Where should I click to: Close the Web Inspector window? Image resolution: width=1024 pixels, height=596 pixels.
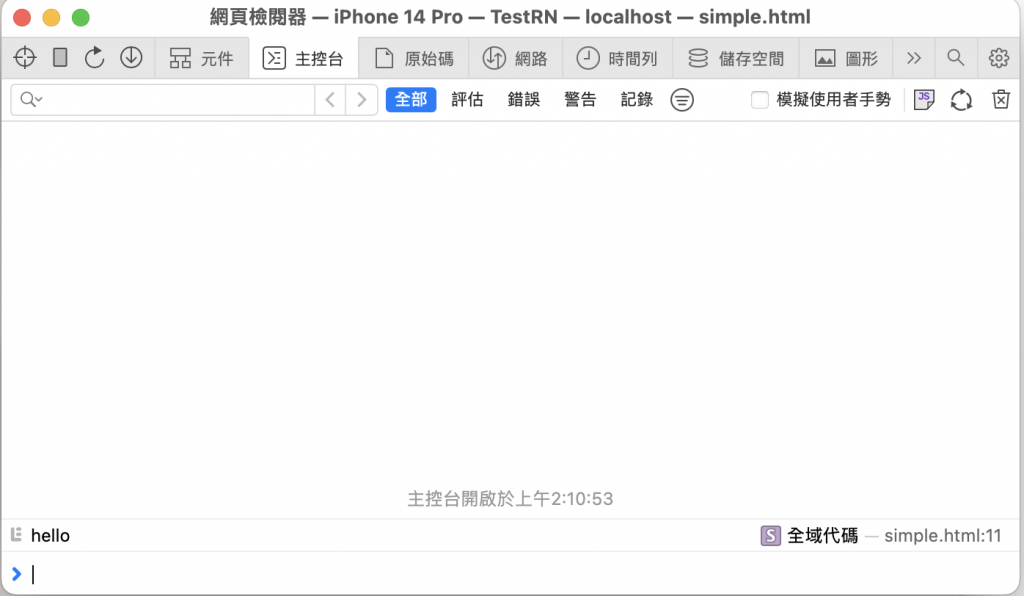22,17
